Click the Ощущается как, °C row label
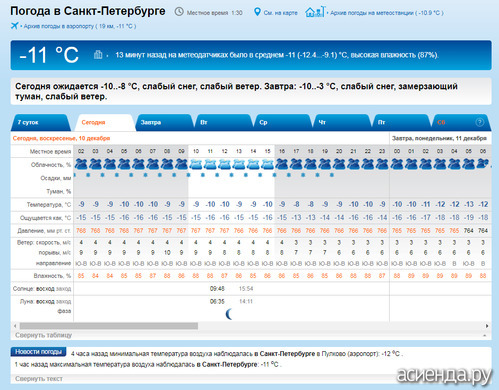The image size is (499, 390). click(x=46, y=218)
